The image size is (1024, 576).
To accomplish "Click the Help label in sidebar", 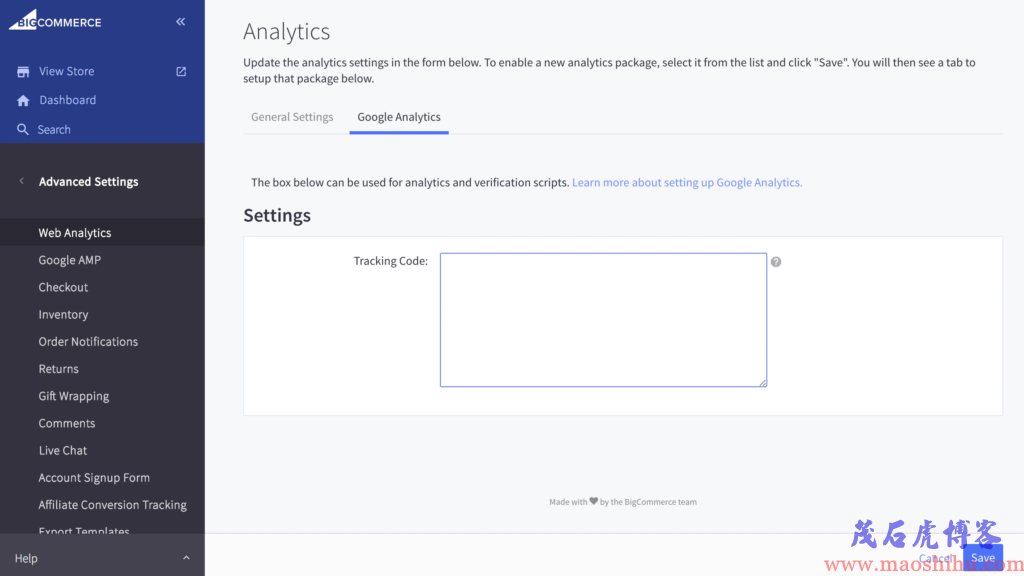I will [26, 558].
